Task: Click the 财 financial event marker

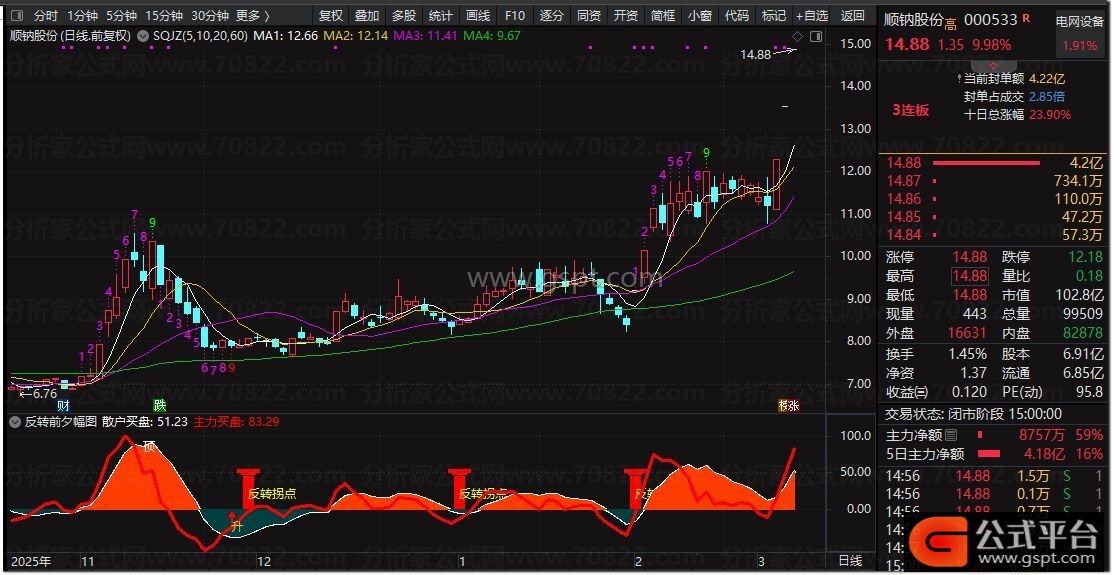Action: [63, 405]
